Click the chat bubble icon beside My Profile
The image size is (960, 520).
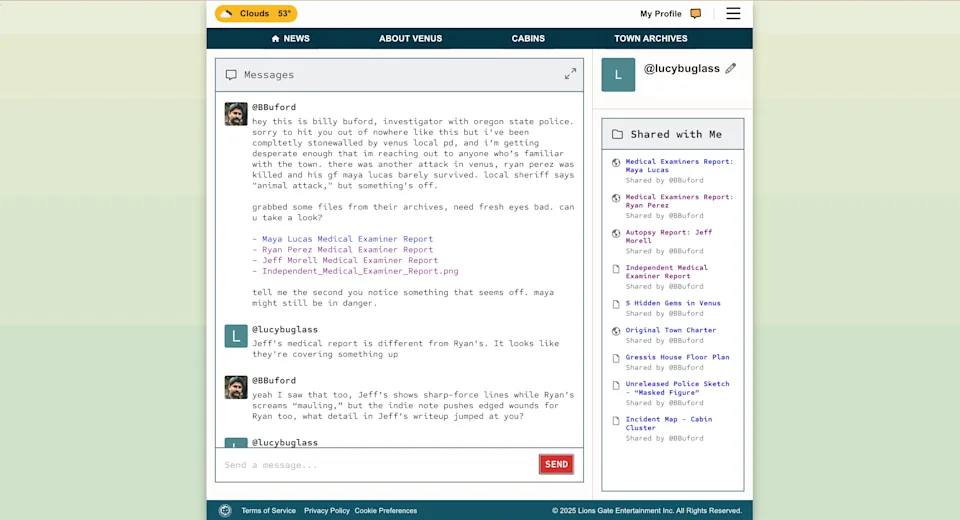[x=696, y=14]
